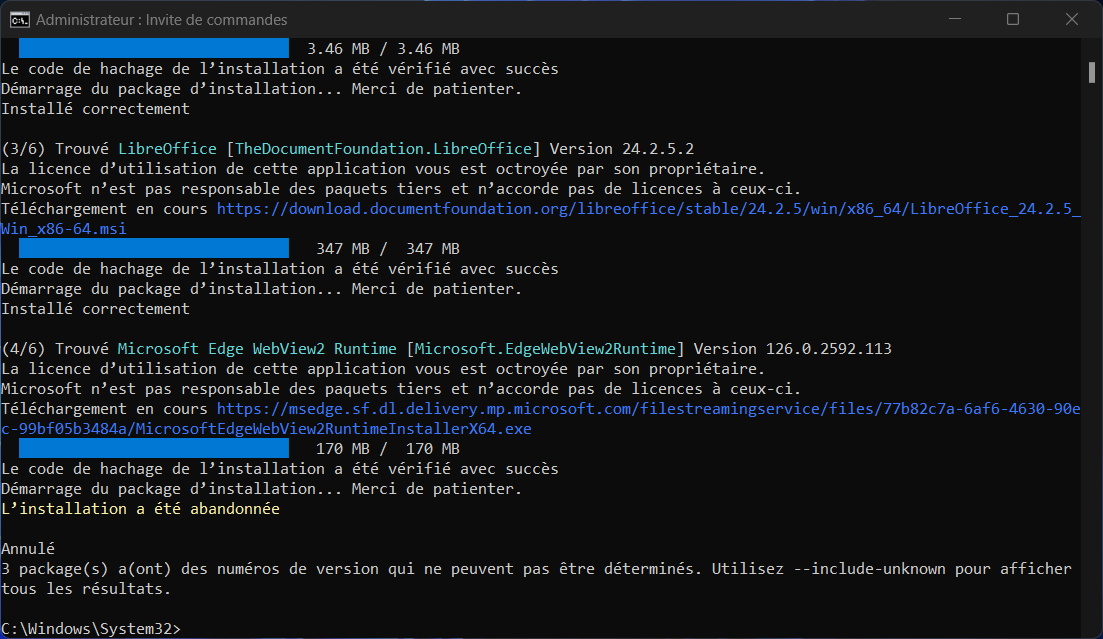Open the msedge.sf.dl.delivery download URL

coord(649,409)
